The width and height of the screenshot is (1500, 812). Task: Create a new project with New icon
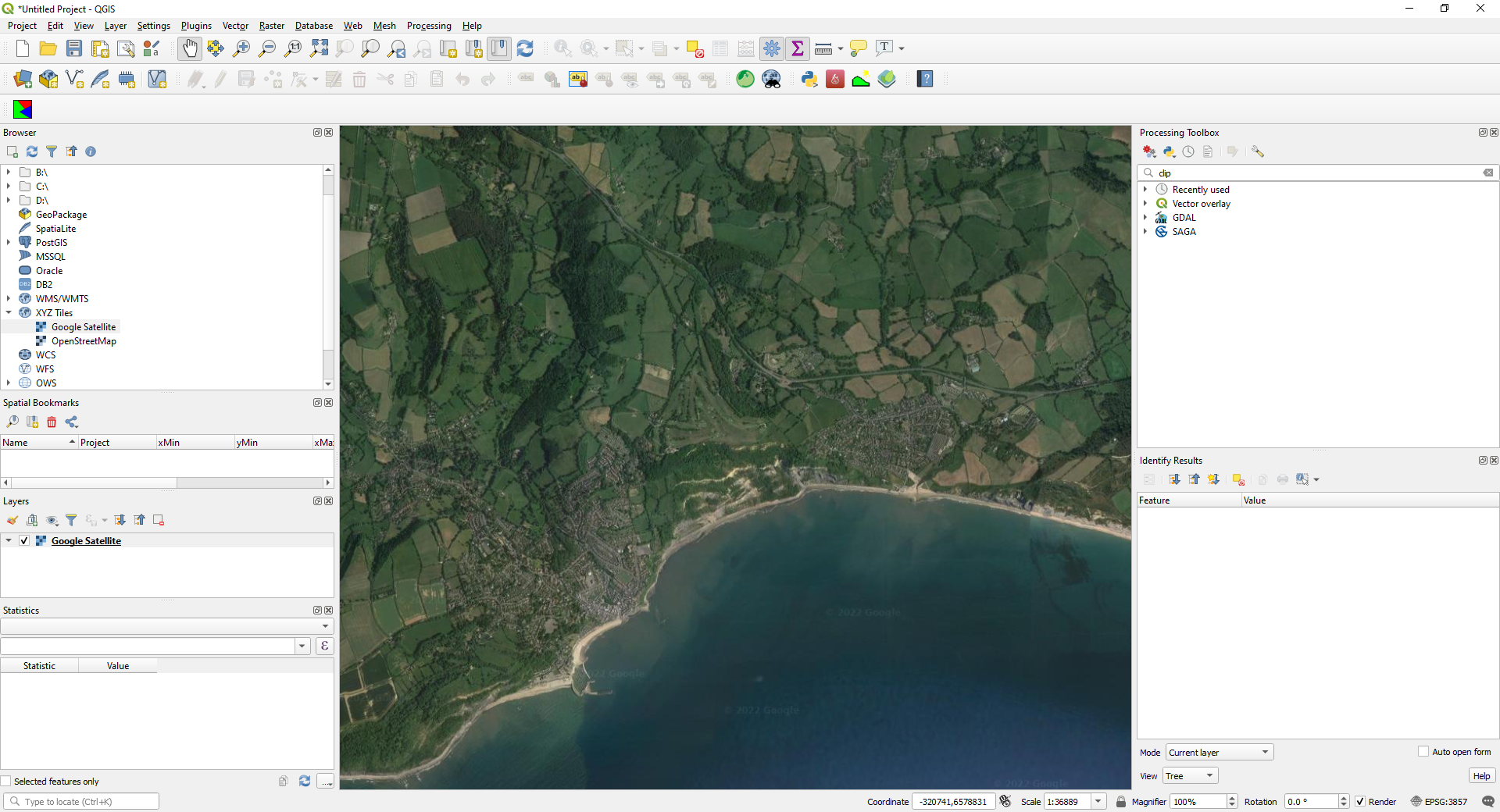coord(23,48)
